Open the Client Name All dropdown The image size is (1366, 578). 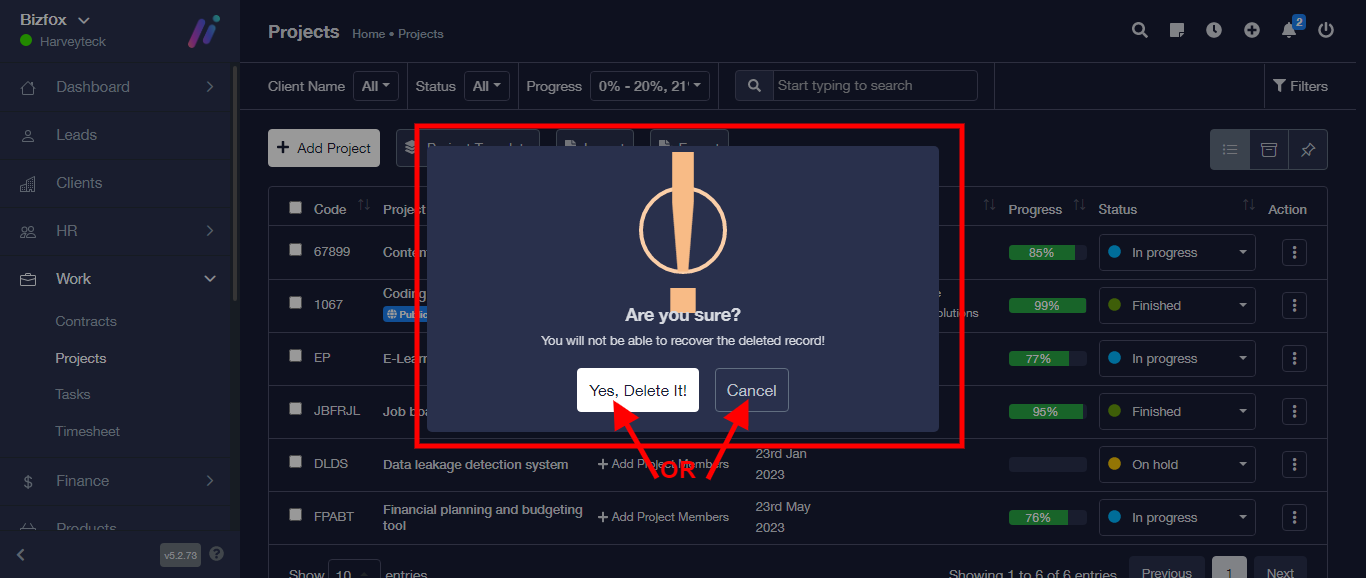(x=376, y=86)
